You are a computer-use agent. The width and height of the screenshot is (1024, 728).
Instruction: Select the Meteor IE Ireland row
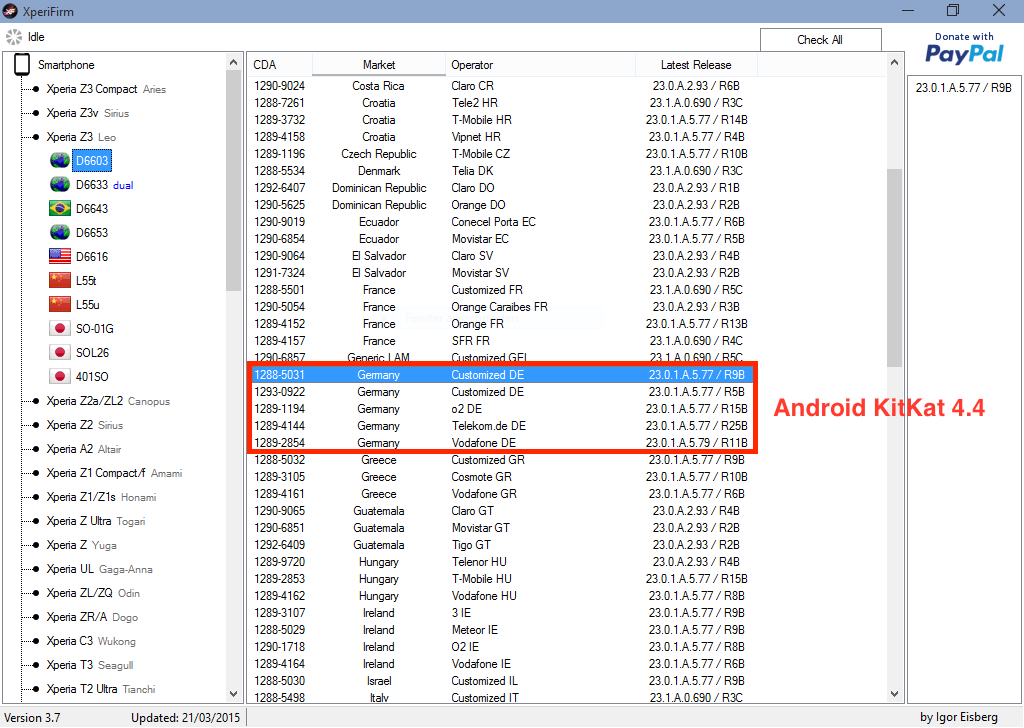pos(501,629)
